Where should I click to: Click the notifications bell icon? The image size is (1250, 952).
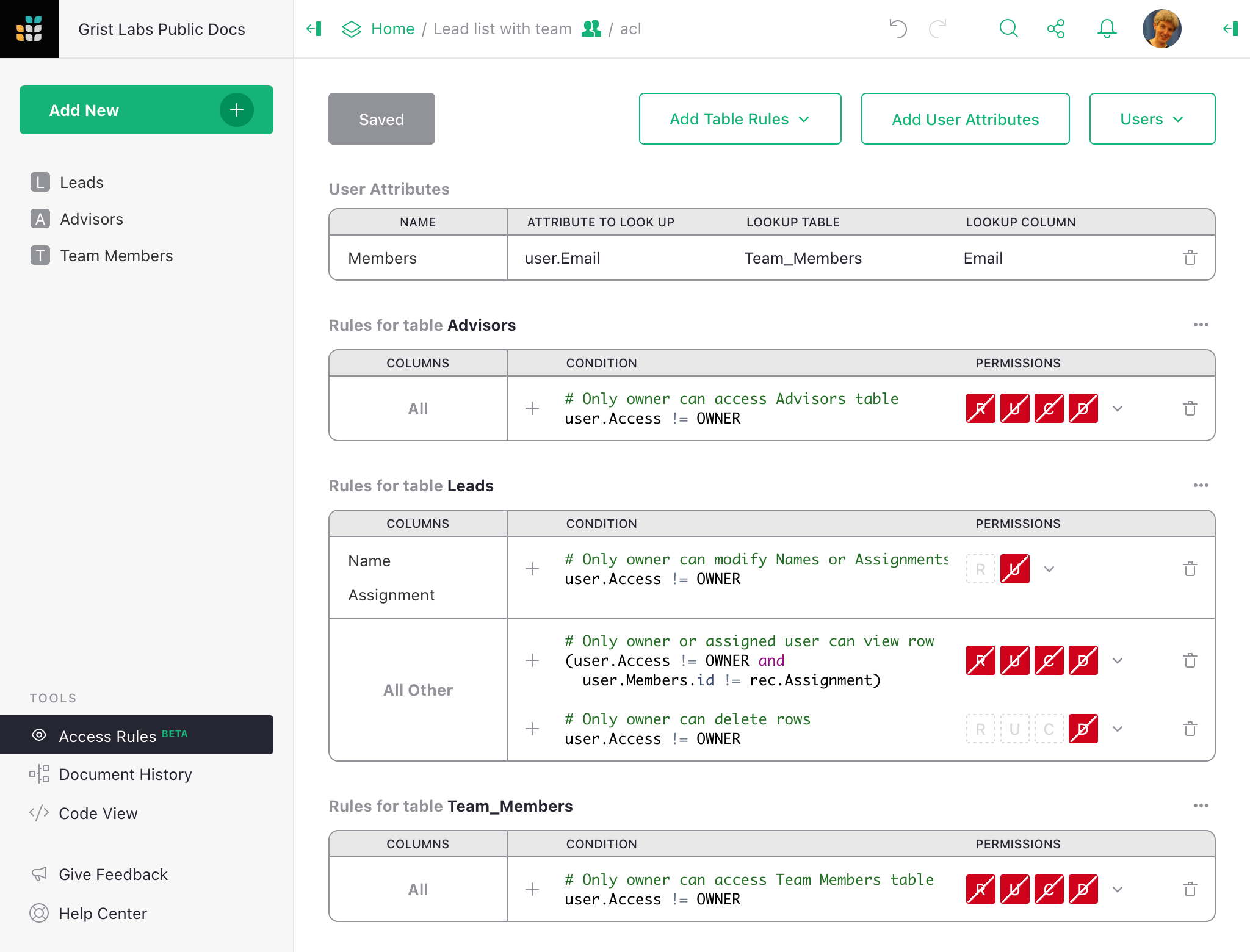click(1108, 28)
